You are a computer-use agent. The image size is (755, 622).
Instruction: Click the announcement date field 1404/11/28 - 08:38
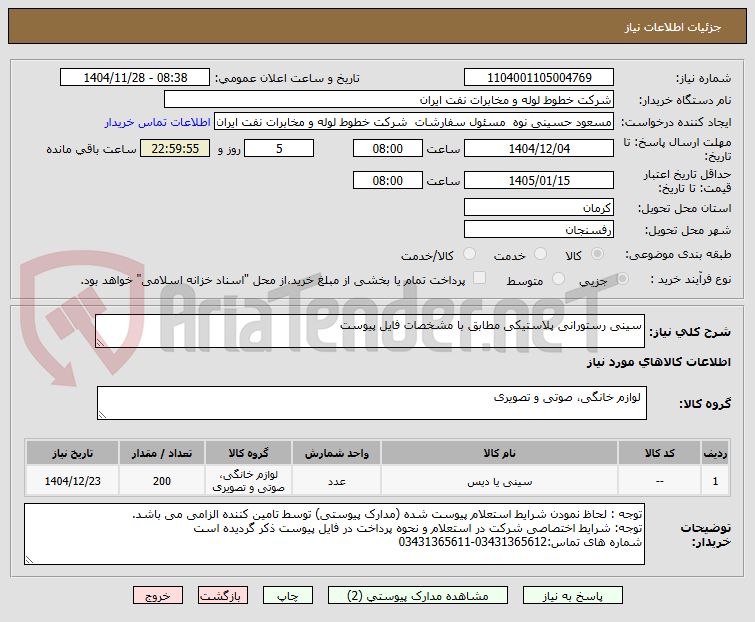pos(135,77)
